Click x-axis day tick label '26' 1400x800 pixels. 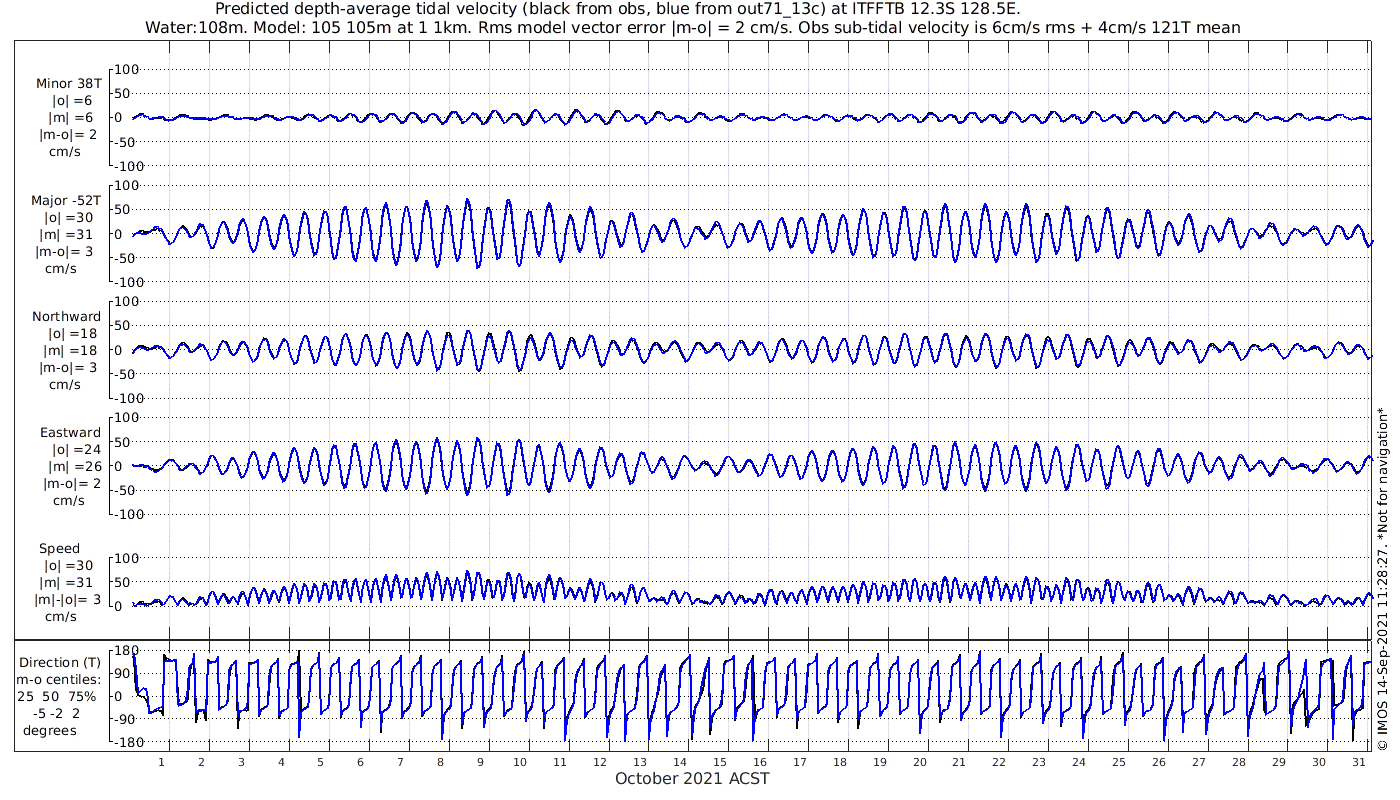pyautogui.click(x=1158, y=762)
